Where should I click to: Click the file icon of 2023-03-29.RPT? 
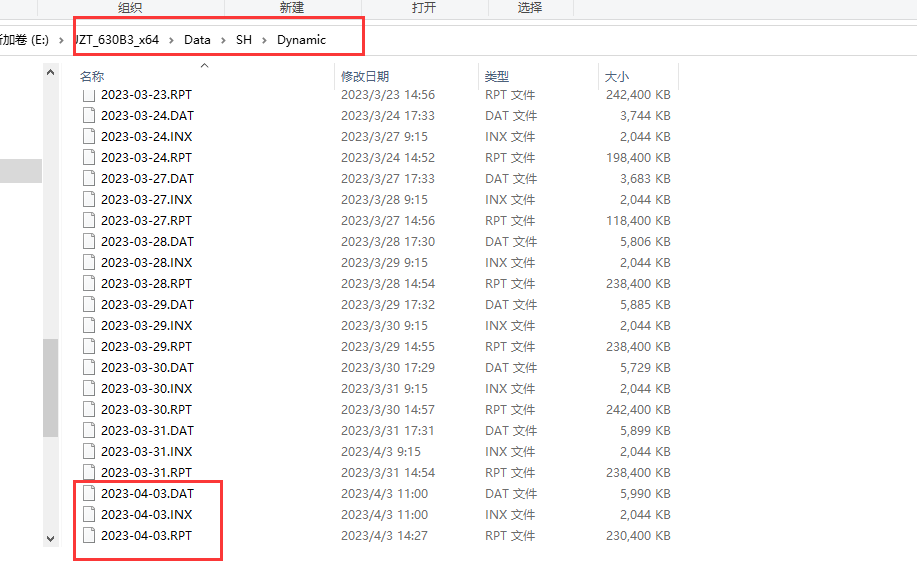point(89,347)
